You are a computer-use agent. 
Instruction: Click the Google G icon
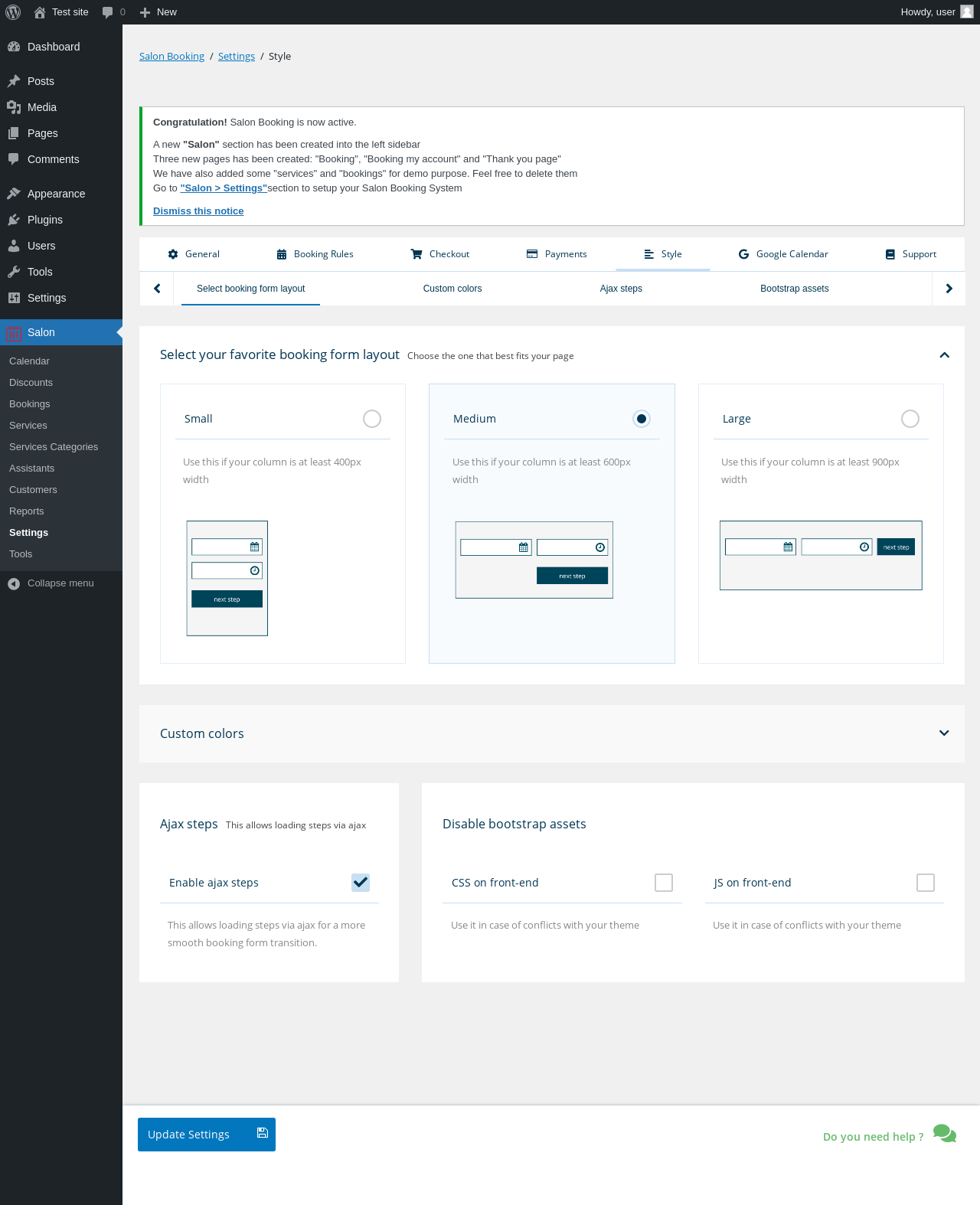tap(743, 254)
